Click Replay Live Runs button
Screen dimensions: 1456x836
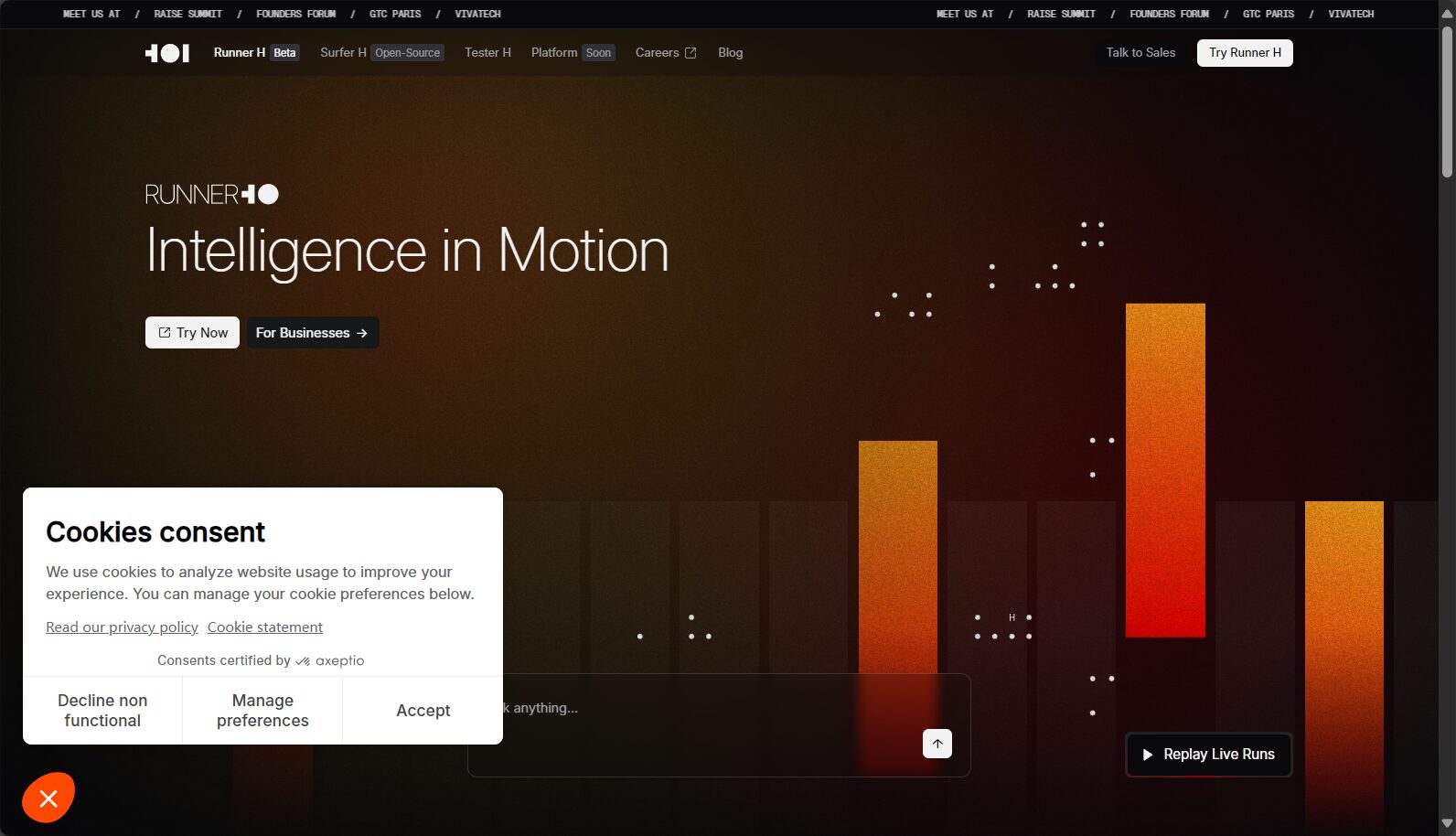pyautogui.click(x=1208, y=755)
